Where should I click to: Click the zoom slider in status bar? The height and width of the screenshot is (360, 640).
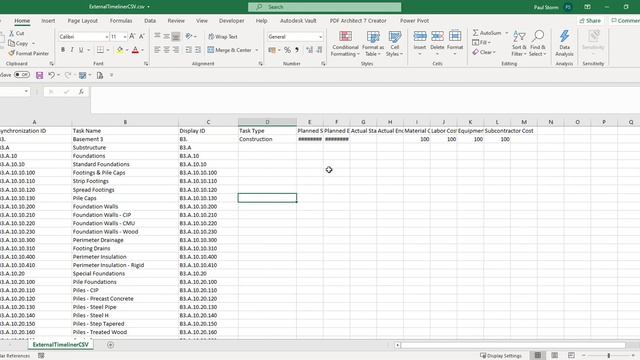pyautogui.click(x=609, y=356)
